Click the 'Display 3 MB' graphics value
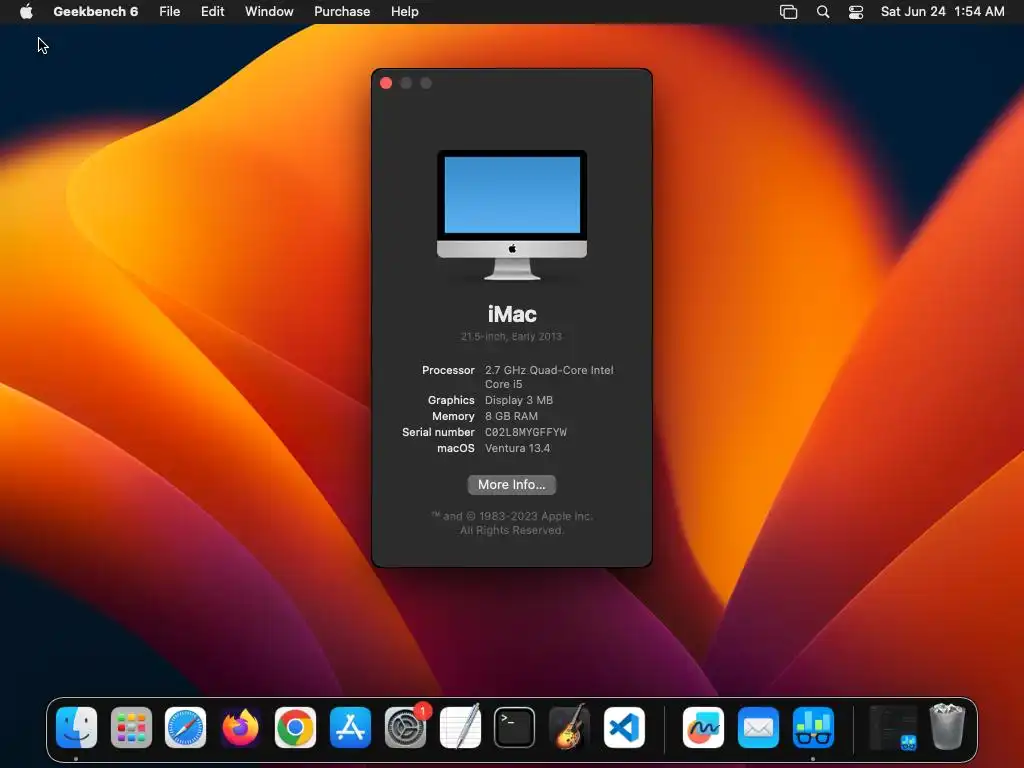 click(x=519, y=400)
